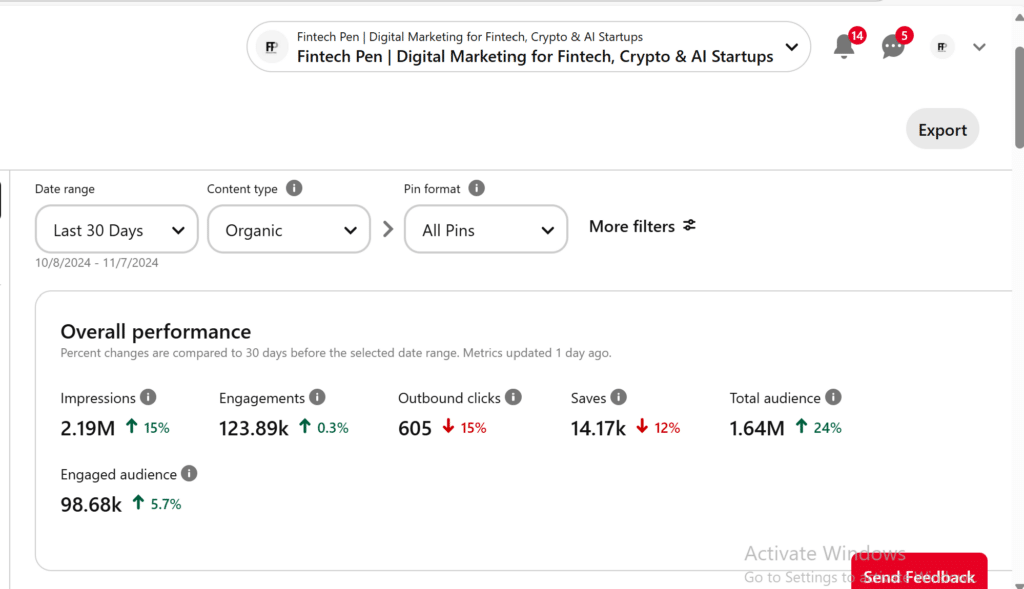The height and width of the screenshot is (589, 1024).
Task: Click the 14.17k saves value
Action: tap(598, 428)
